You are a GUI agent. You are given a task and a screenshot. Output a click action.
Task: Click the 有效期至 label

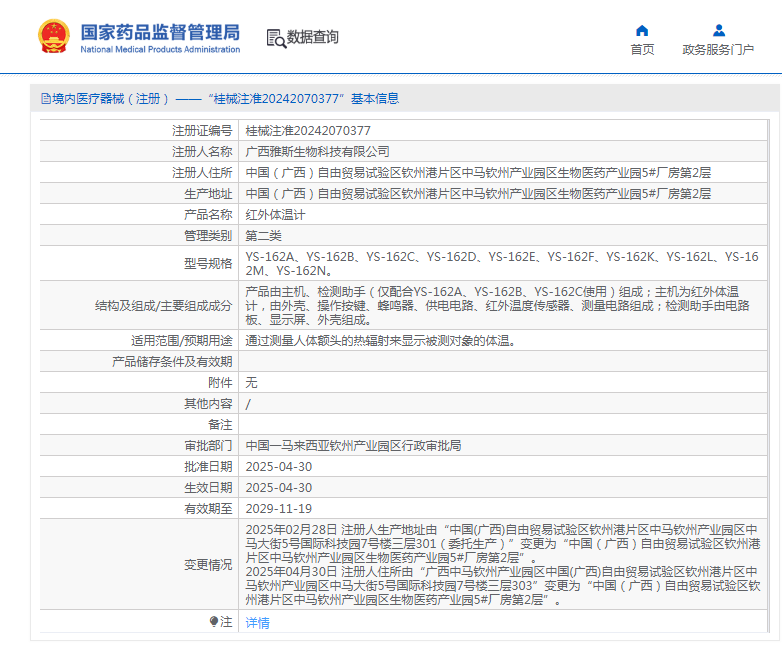click(208, 508)
